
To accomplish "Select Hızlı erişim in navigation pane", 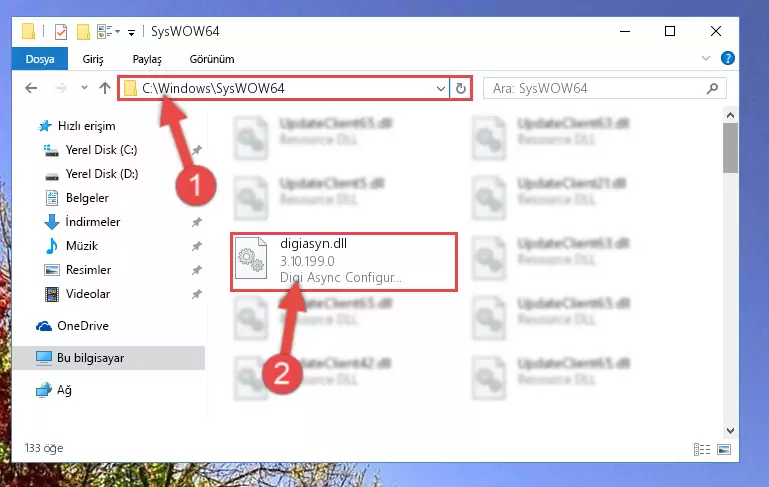I will [86, 126].
